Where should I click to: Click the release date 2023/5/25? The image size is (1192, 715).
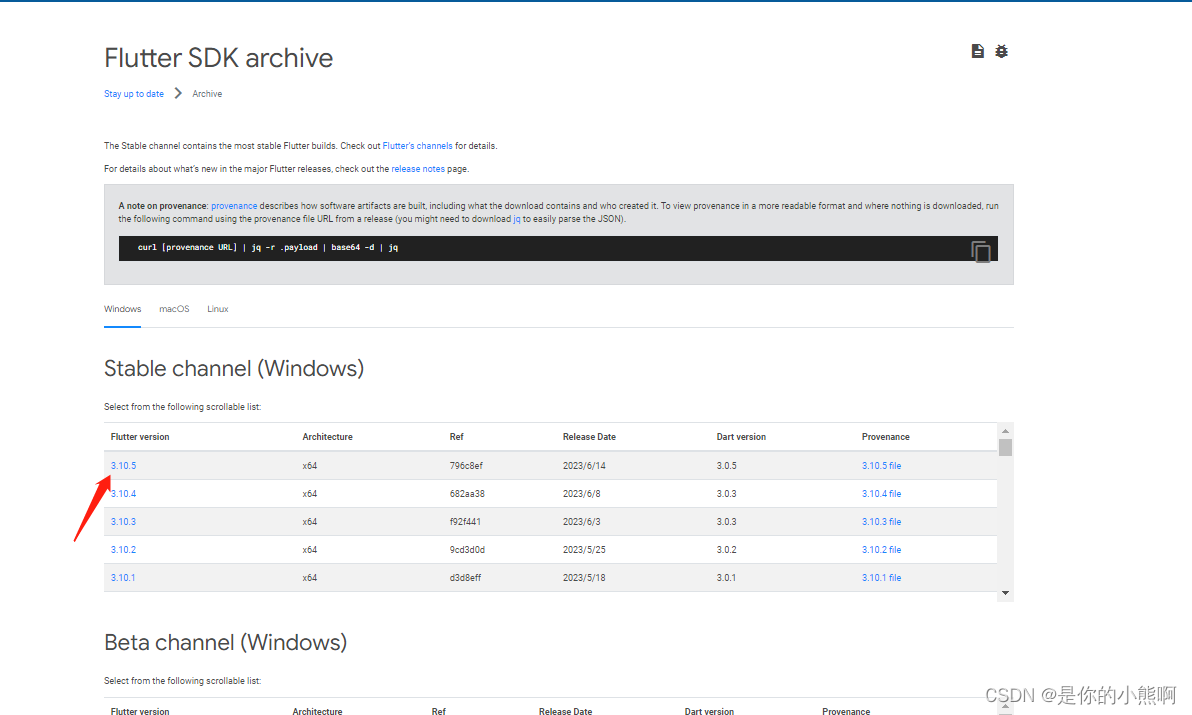point(584,550)
